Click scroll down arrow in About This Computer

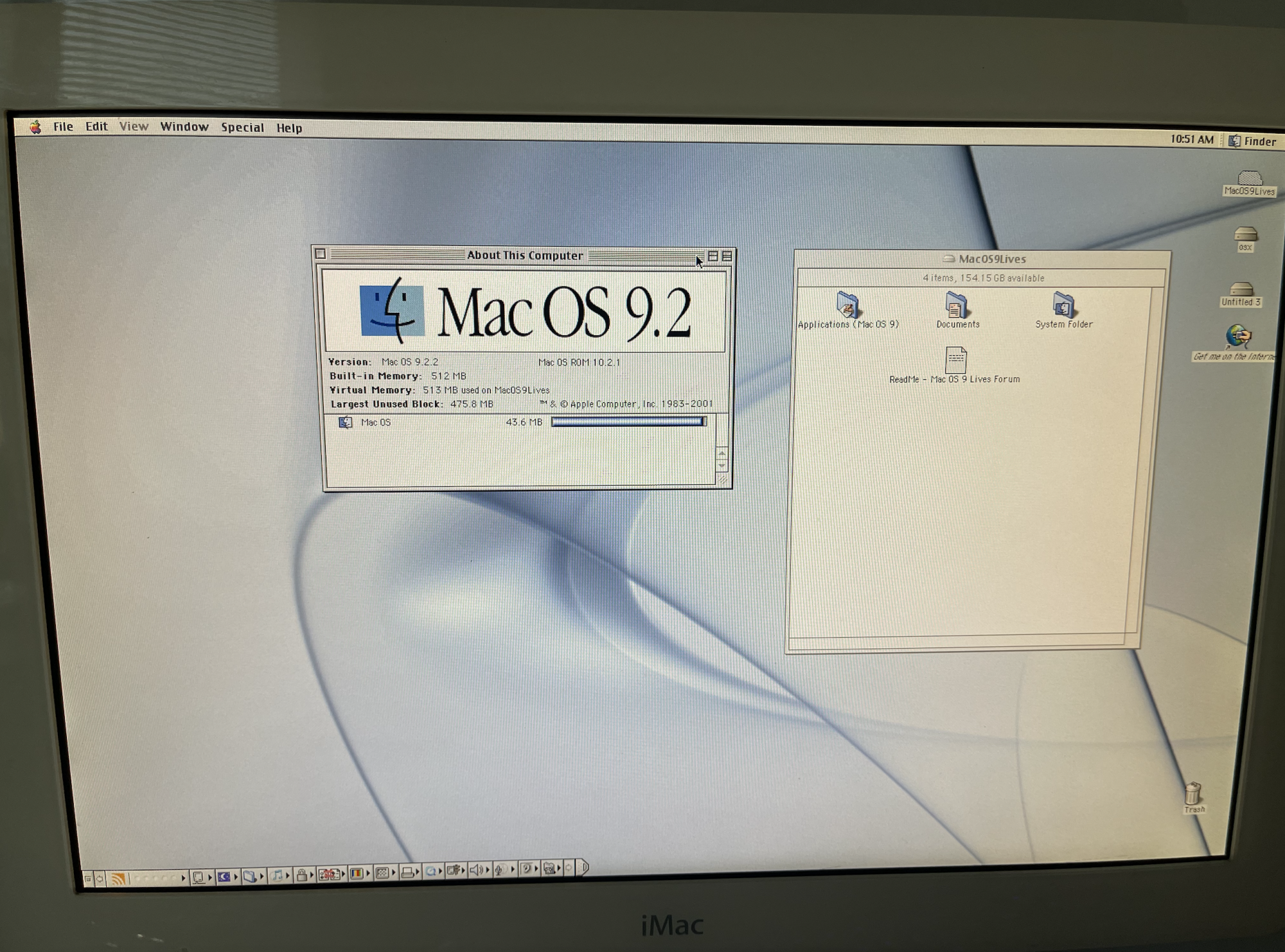(722, 465)
